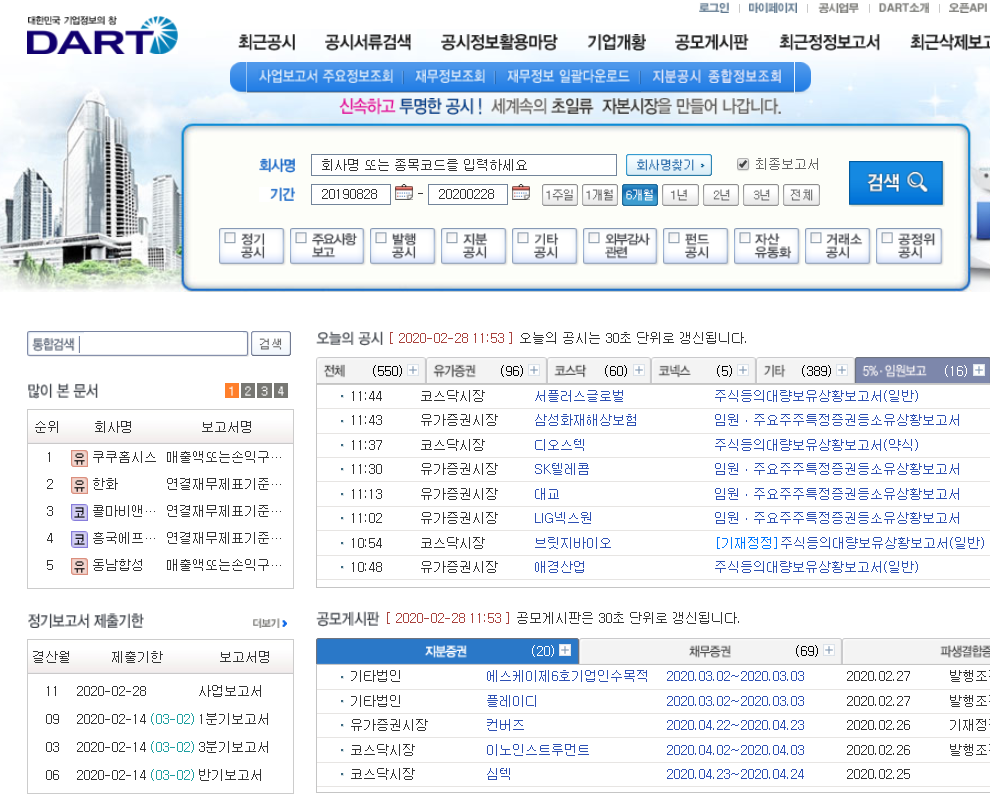This screenshot has width=990, height=812.
Task: Open the 기업개황 menu
Action: [x=616, y=42]
